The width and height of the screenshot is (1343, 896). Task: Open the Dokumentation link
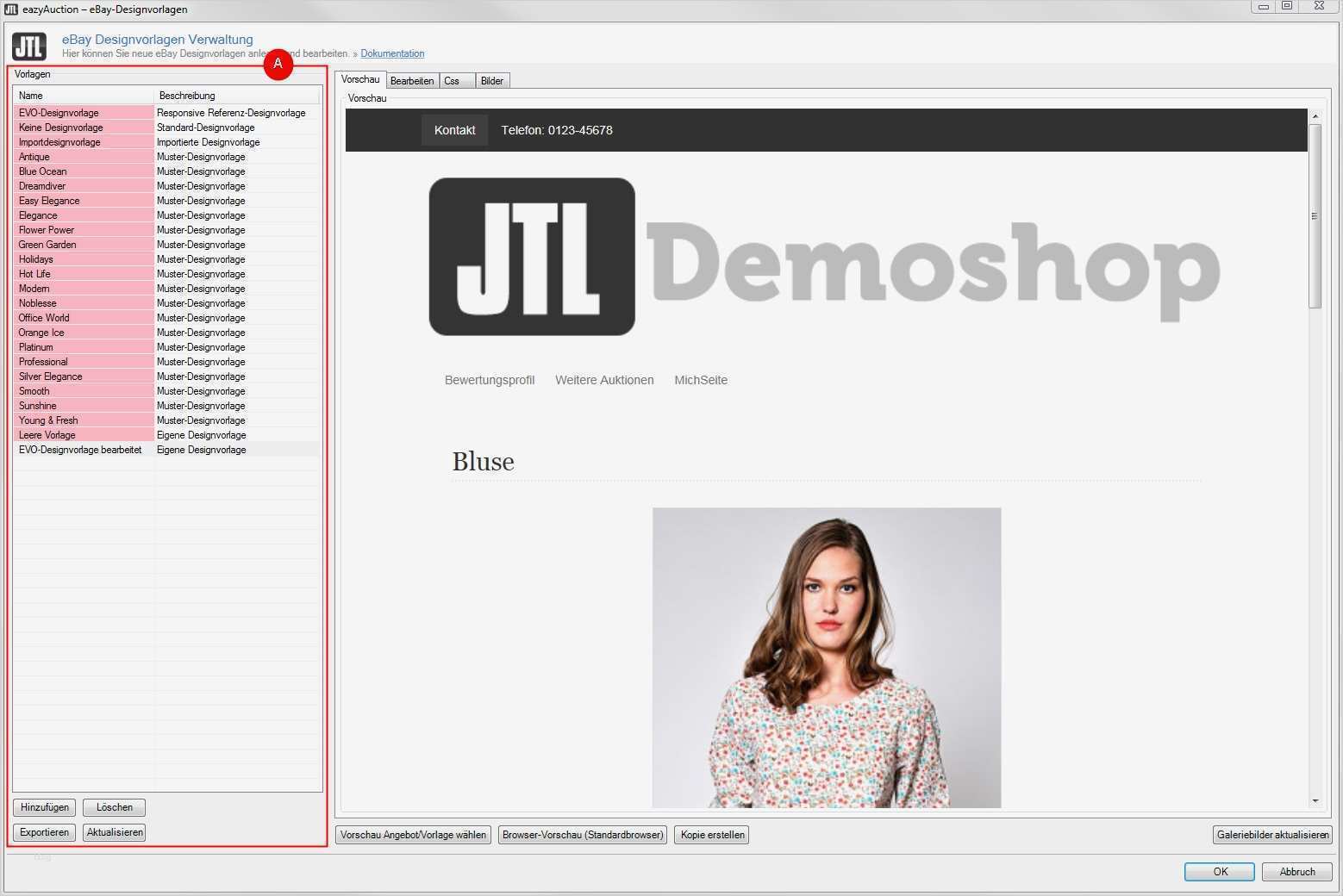tap(392, 53)
